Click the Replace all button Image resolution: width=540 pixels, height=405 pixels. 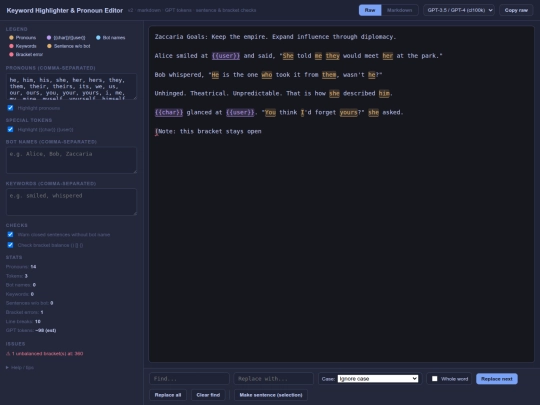[x=168, y=395]
